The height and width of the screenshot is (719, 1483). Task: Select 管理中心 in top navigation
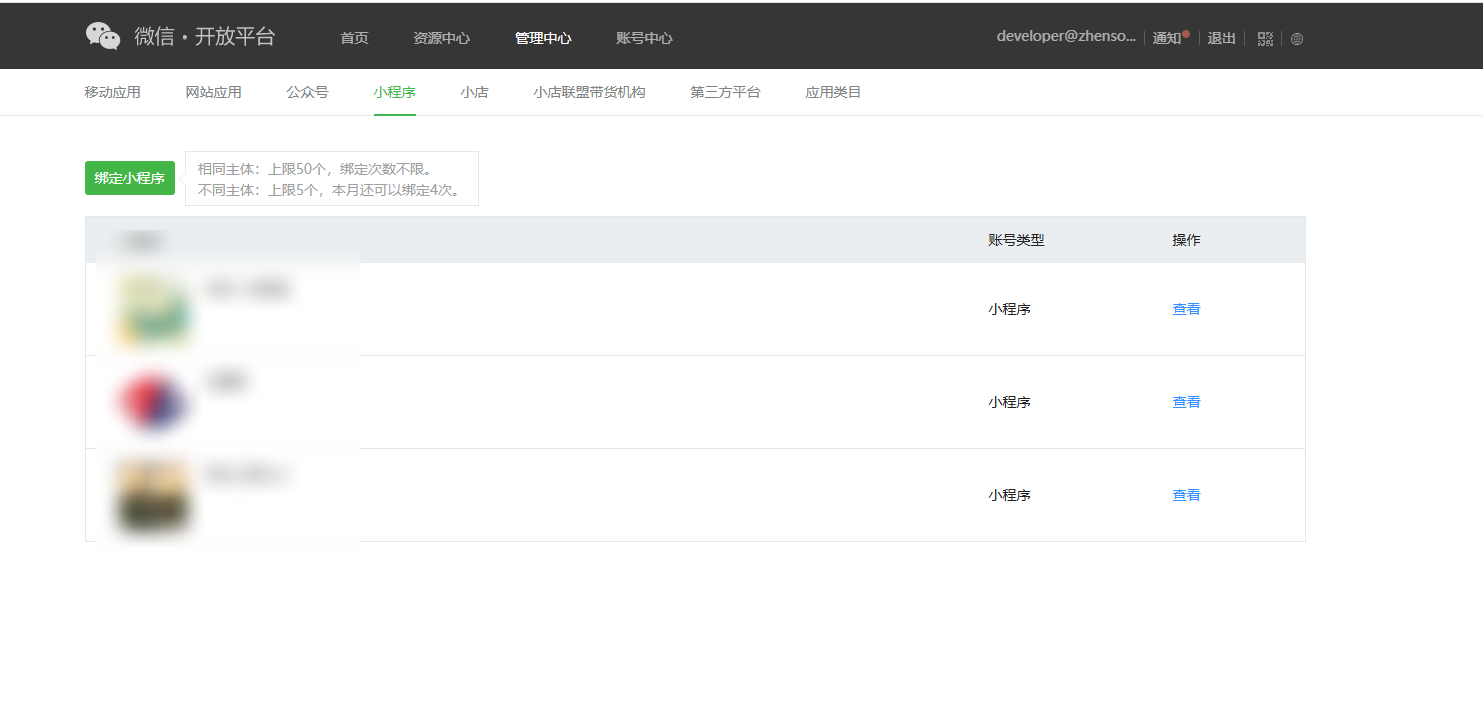coord(543,38)
